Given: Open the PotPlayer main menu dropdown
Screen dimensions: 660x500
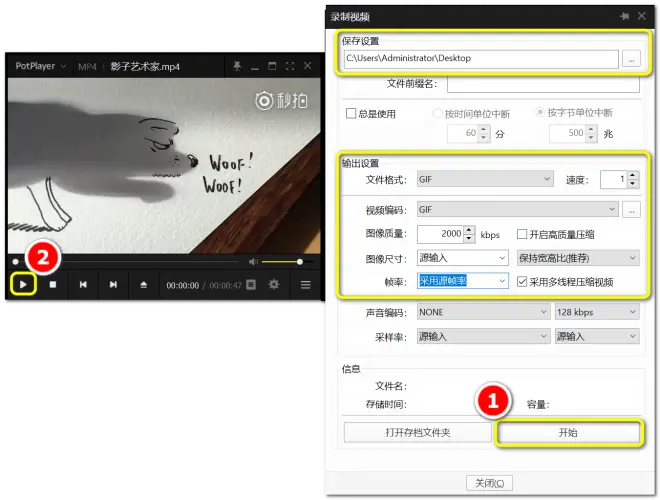Looking at the screenshot, I should pyautogui.click(x=40, y=66).
